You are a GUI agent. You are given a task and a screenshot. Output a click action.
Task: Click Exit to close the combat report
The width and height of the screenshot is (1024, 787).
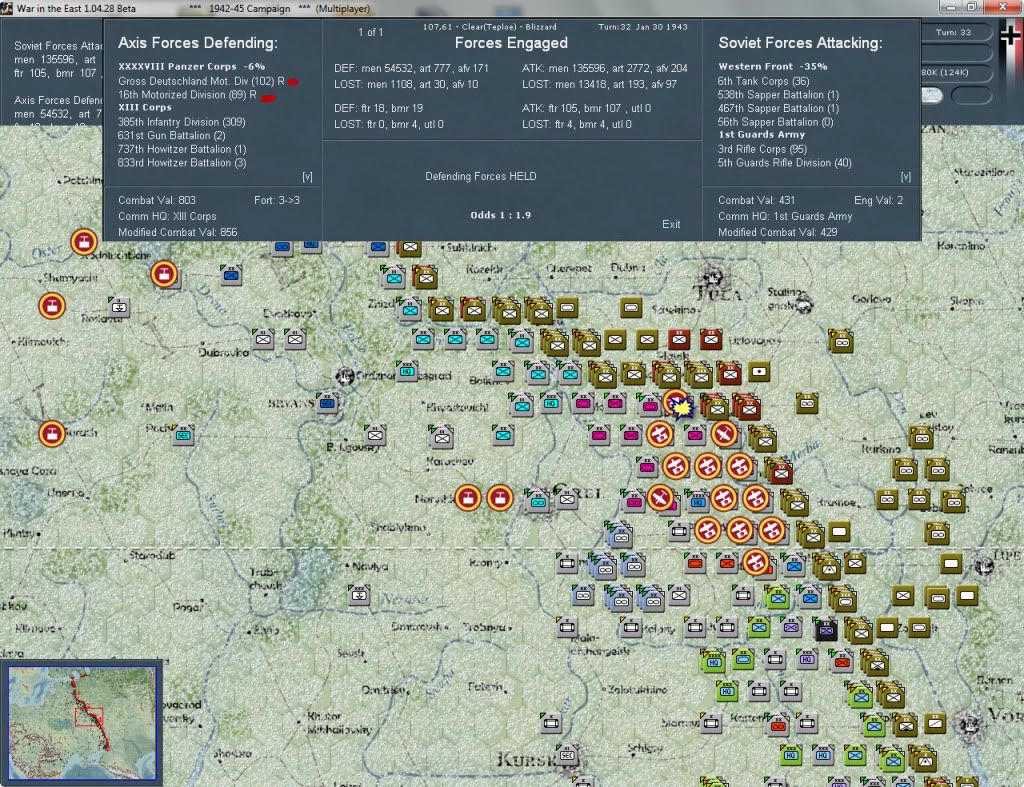point(671,224)
